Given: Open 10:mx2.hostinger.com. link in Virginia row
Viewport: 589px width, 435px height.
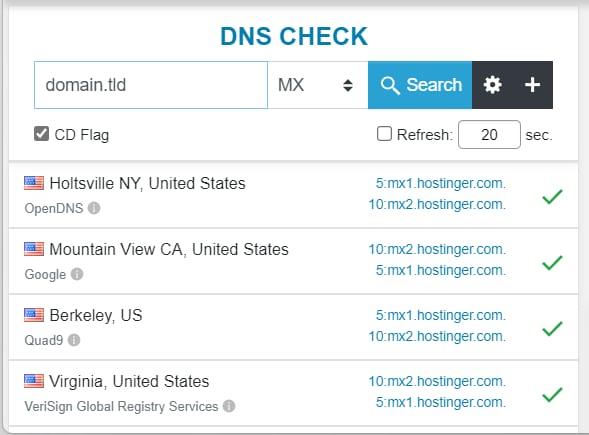Looking at the screenshot, I should (437, 381).
